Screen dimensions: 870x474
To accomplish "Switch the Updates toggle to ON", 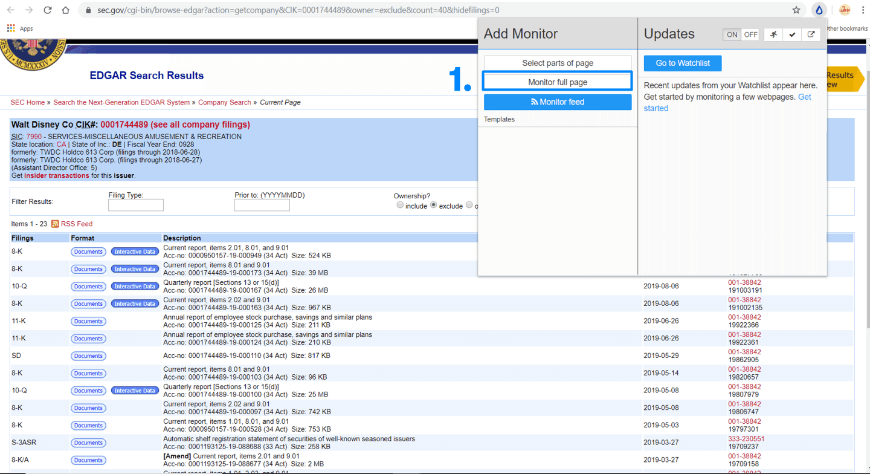I will (731, 34).
